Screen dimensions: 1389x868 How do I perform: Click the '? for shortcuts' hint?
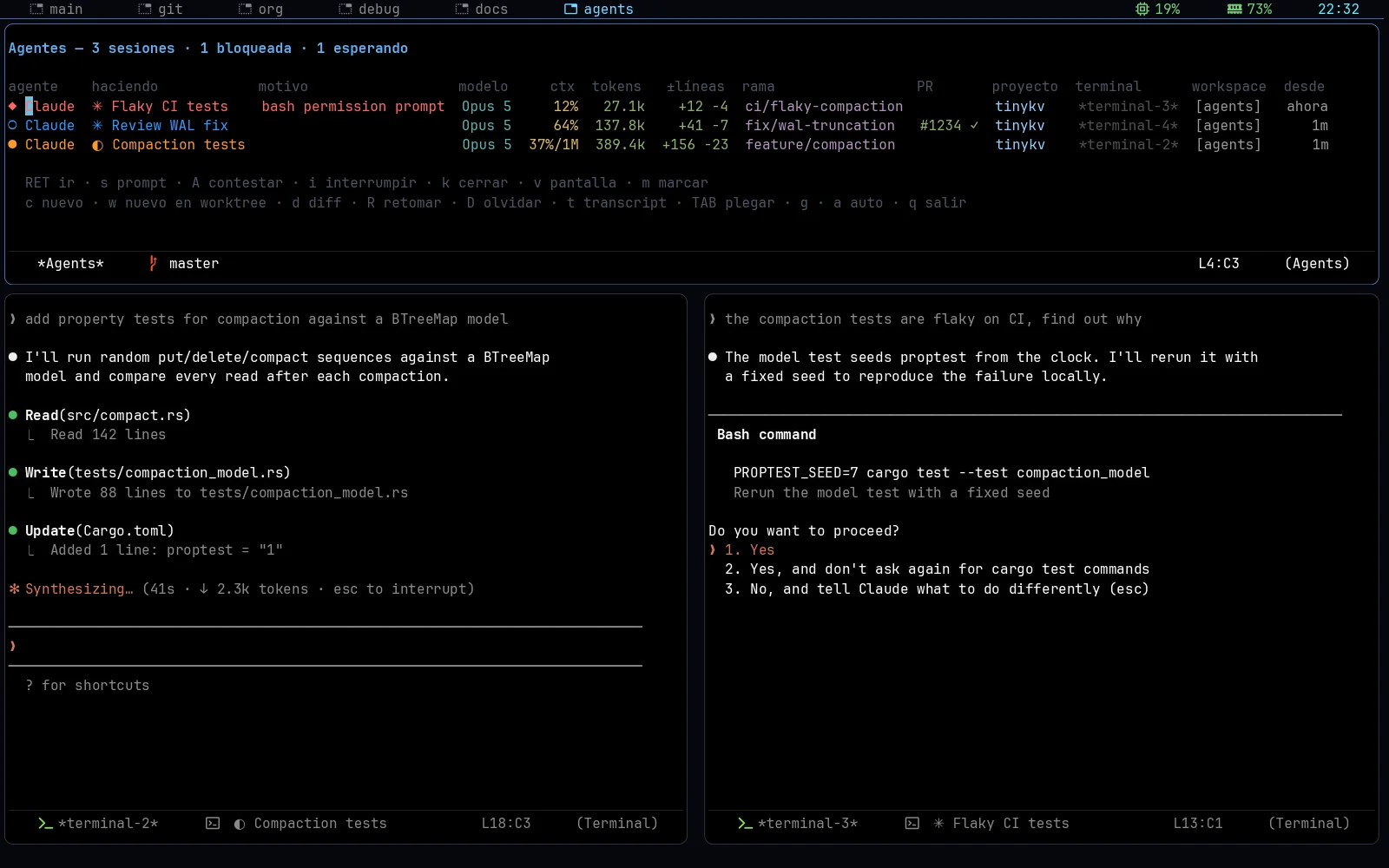87,685
